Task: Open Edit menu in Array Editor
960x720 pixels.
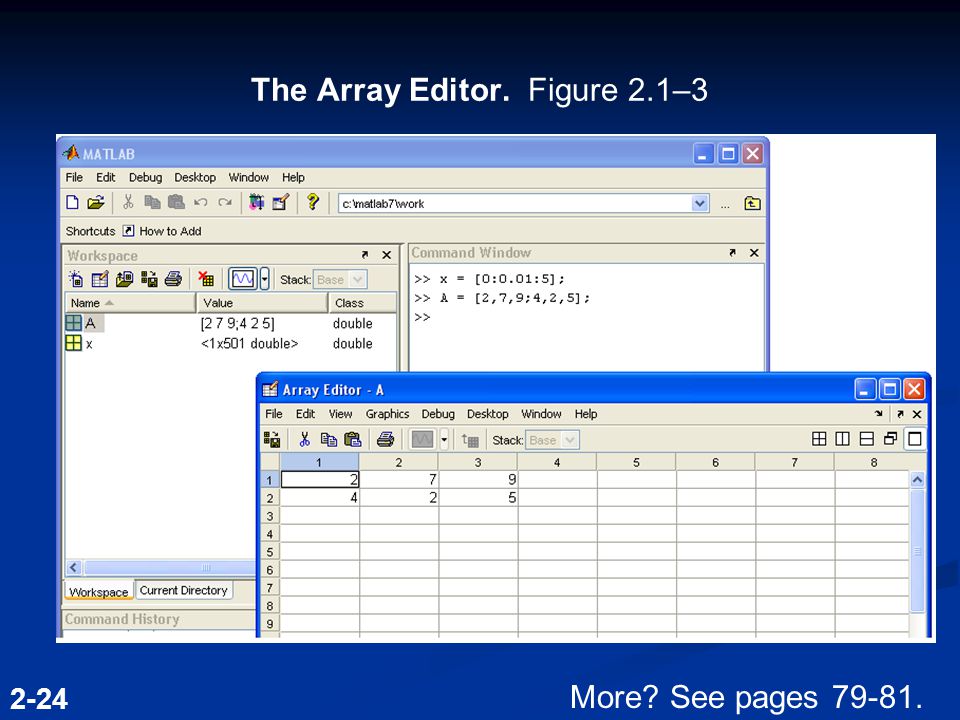Action: 305,414
